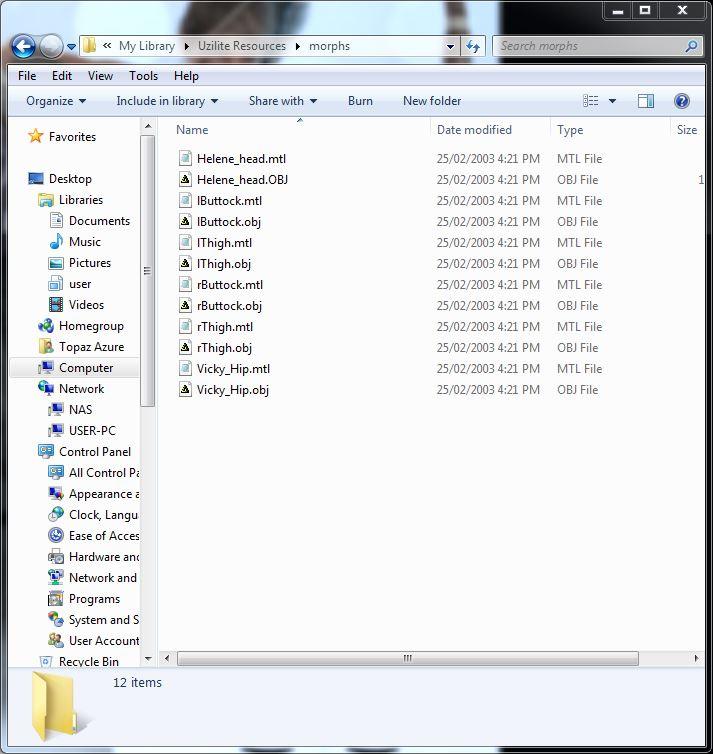Open the Organize dropdown
Image resolution: width=713 pixels, height=754 pixels.
[x=56, y=101]
